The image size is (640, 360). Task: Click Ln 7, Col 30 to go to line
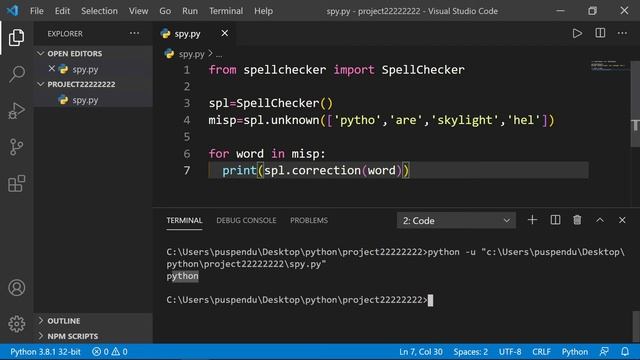pyautogui.click(x=420, y=351)
